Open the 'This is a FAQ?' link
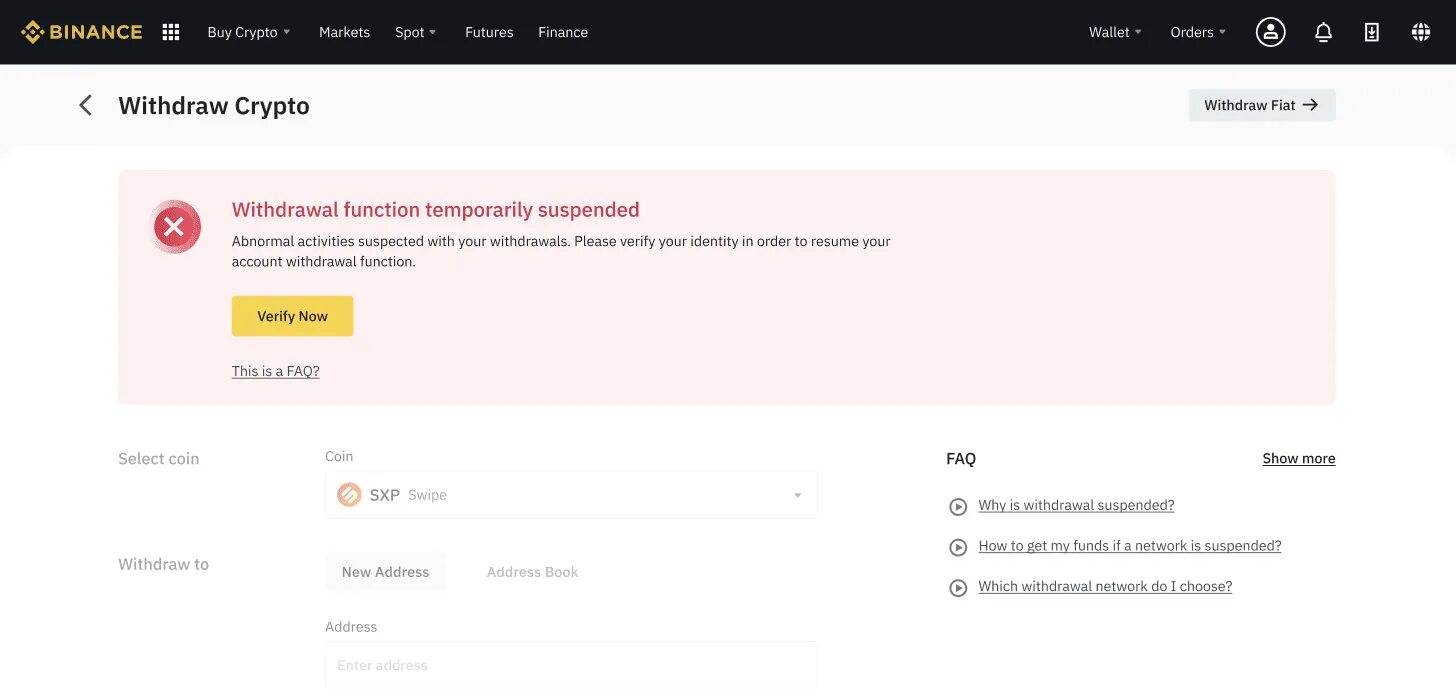 (x=276, y=371)
